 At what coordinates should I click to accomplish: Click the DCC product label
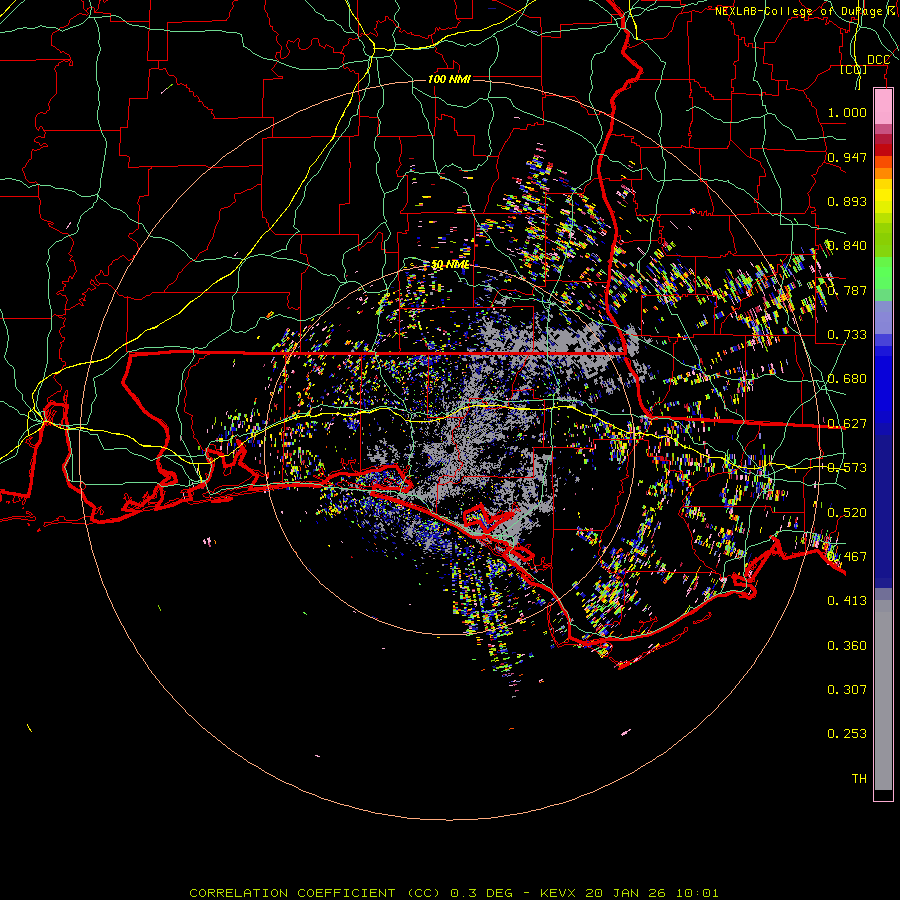click(878, 60)
